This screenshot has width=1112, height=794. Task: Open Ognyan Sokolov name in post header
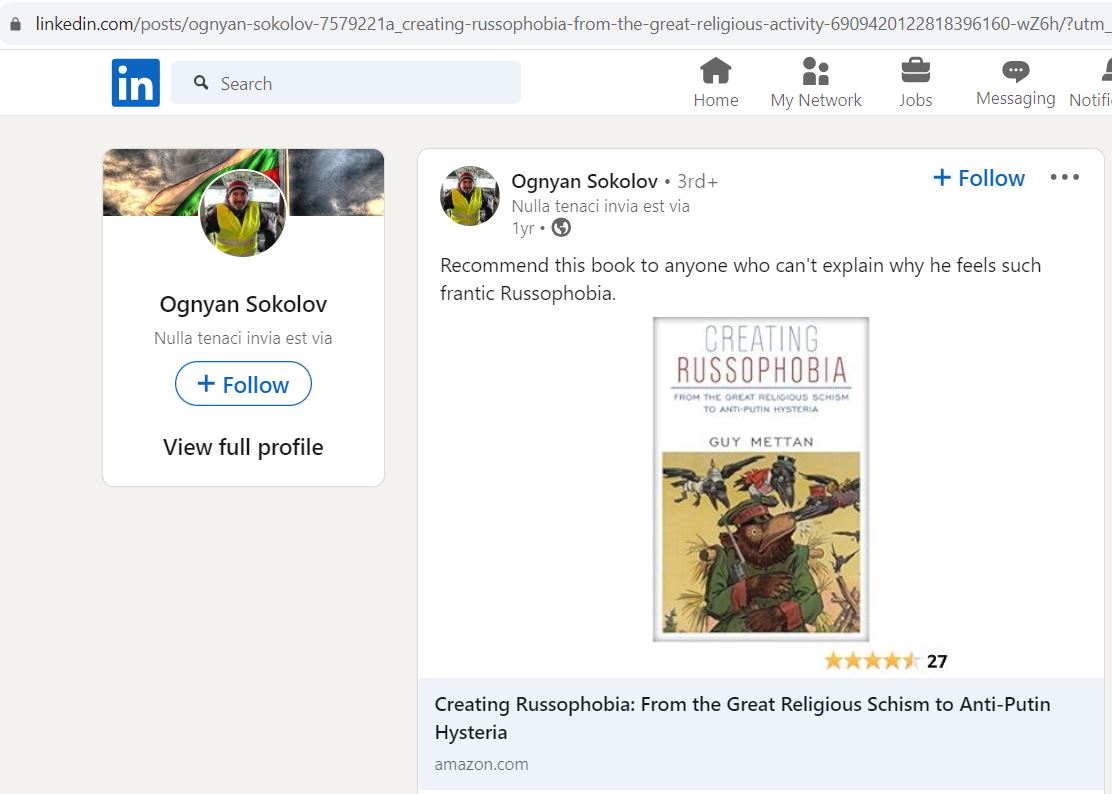tap(584, 181)
